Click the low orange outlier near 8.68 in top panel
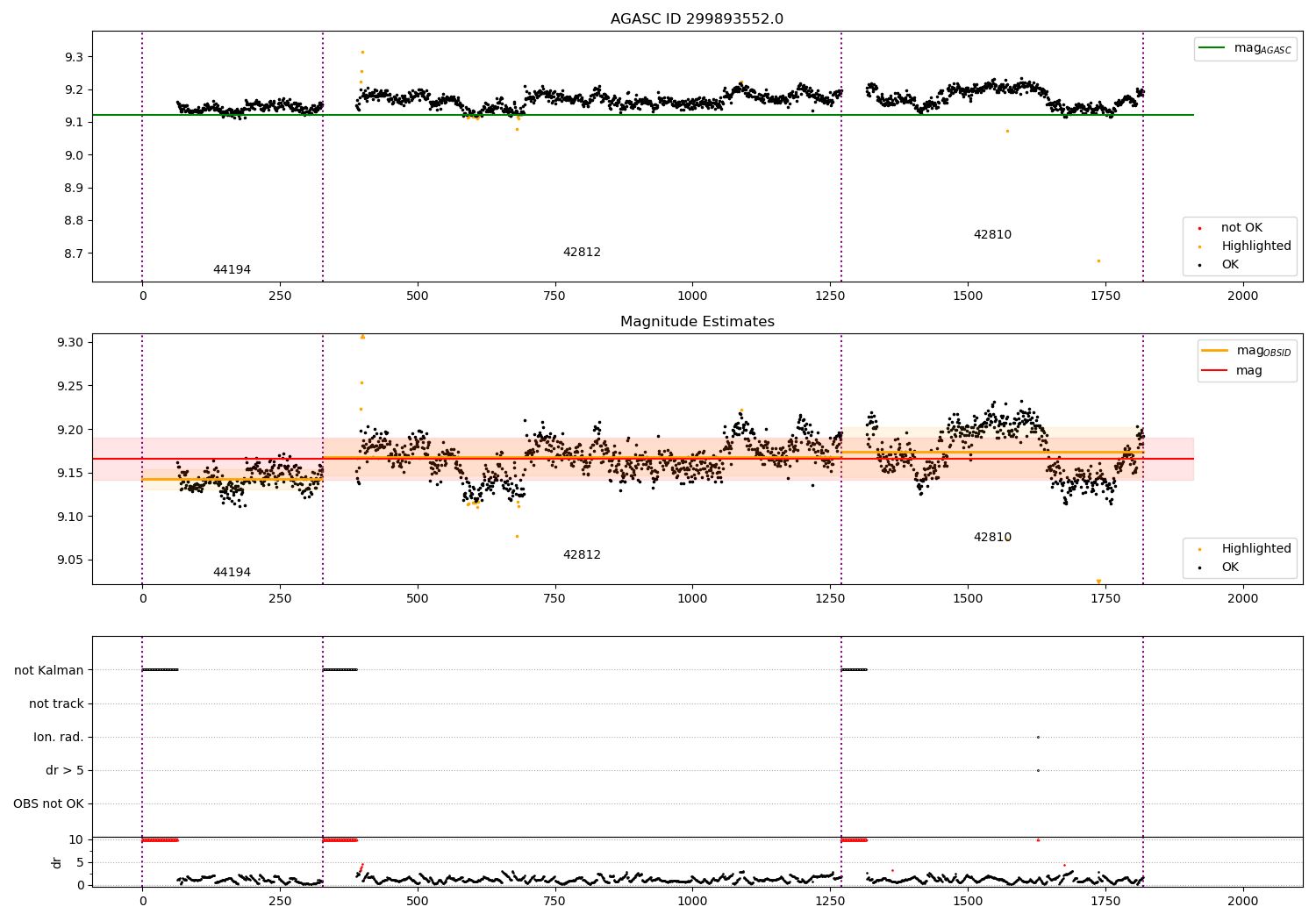 point(1098,261)
